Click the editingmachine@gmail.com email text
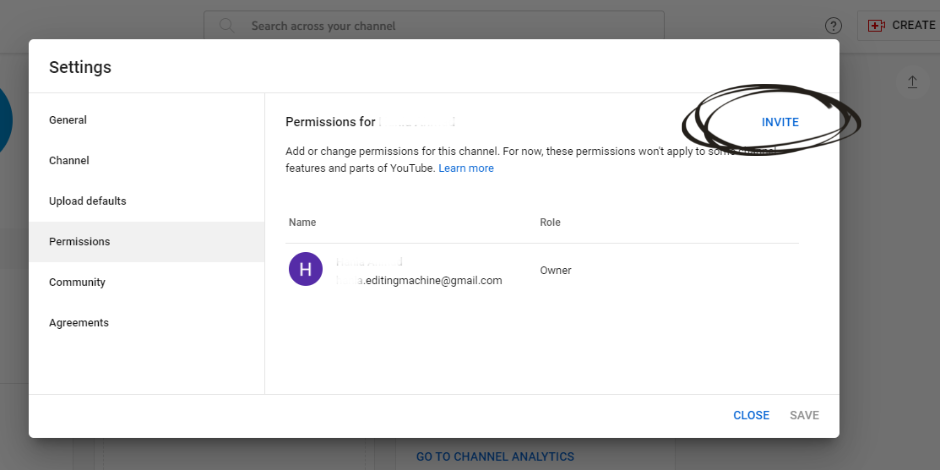 tap(419, 280)
